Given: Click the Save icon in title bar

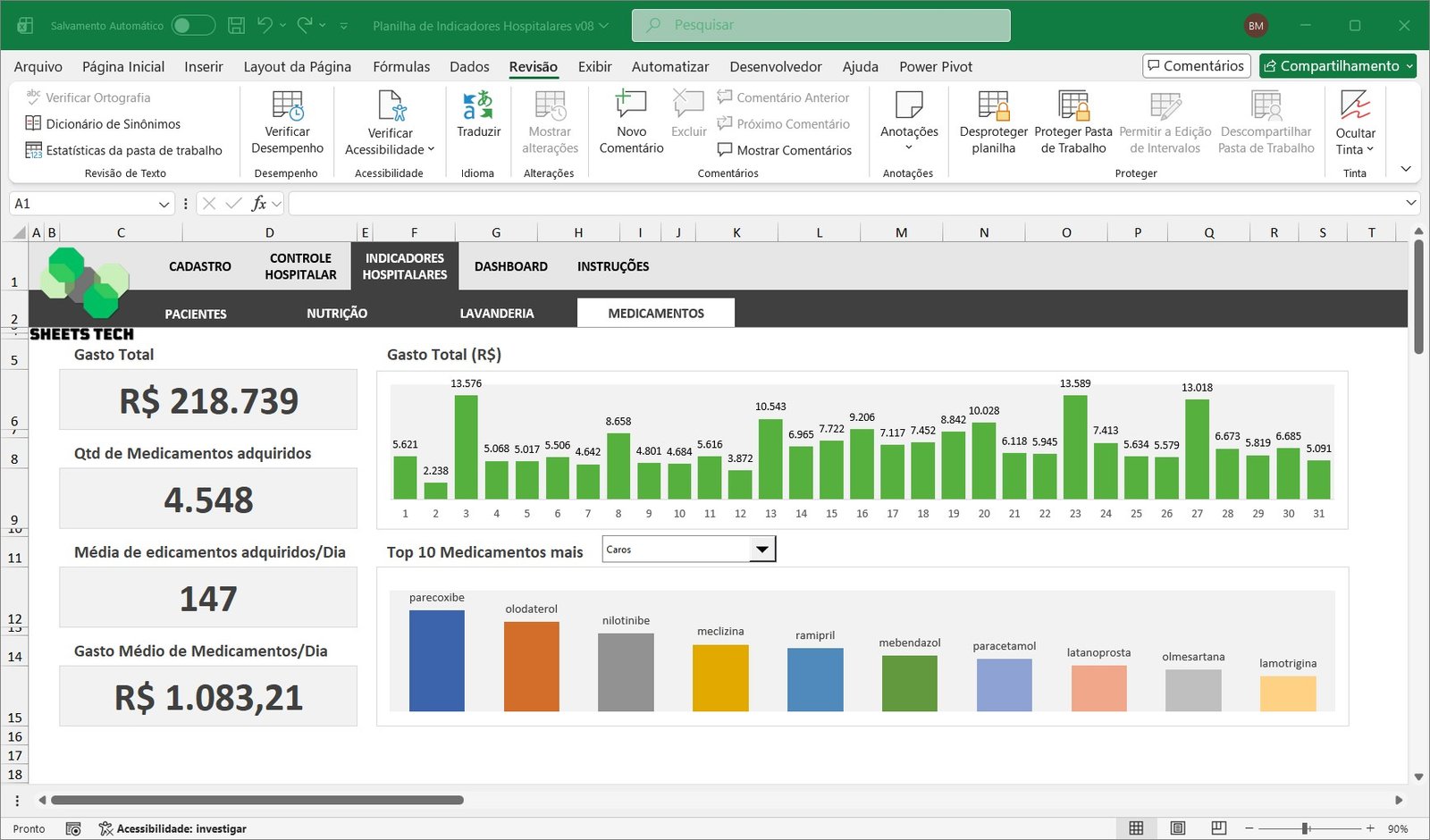Looking at the screenshot, I should coord(236,26).
